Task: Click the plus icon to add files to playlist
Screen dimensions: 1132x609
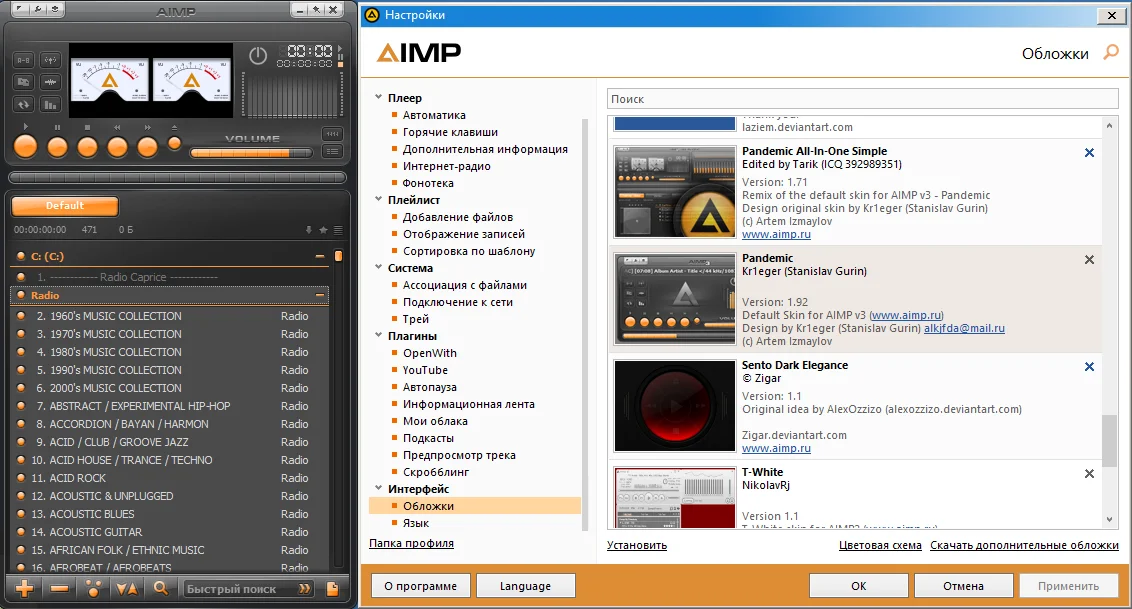Action: click(25, 589)
